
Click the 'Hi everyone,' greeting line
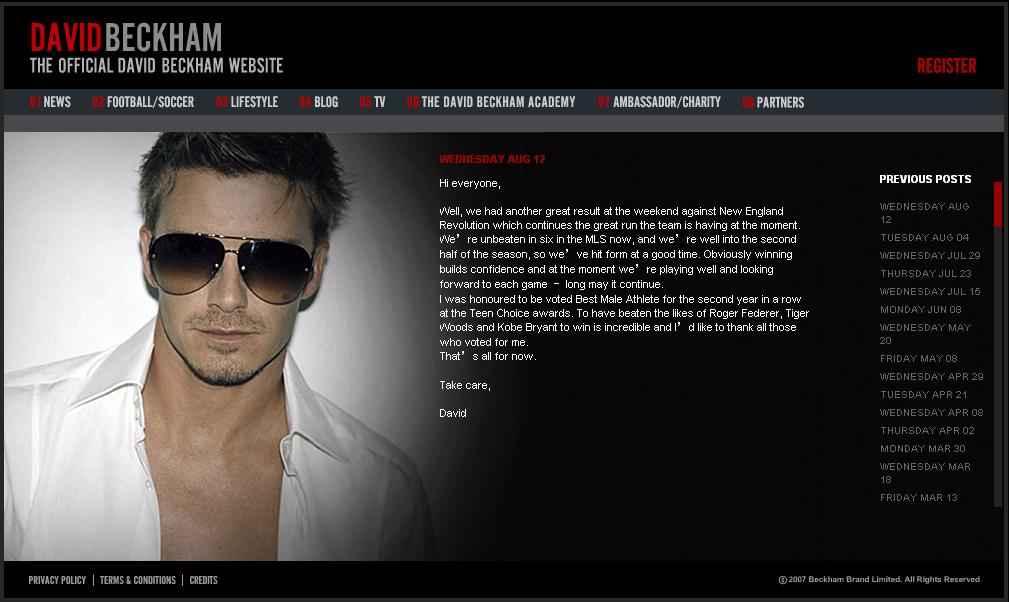[470, 183]
